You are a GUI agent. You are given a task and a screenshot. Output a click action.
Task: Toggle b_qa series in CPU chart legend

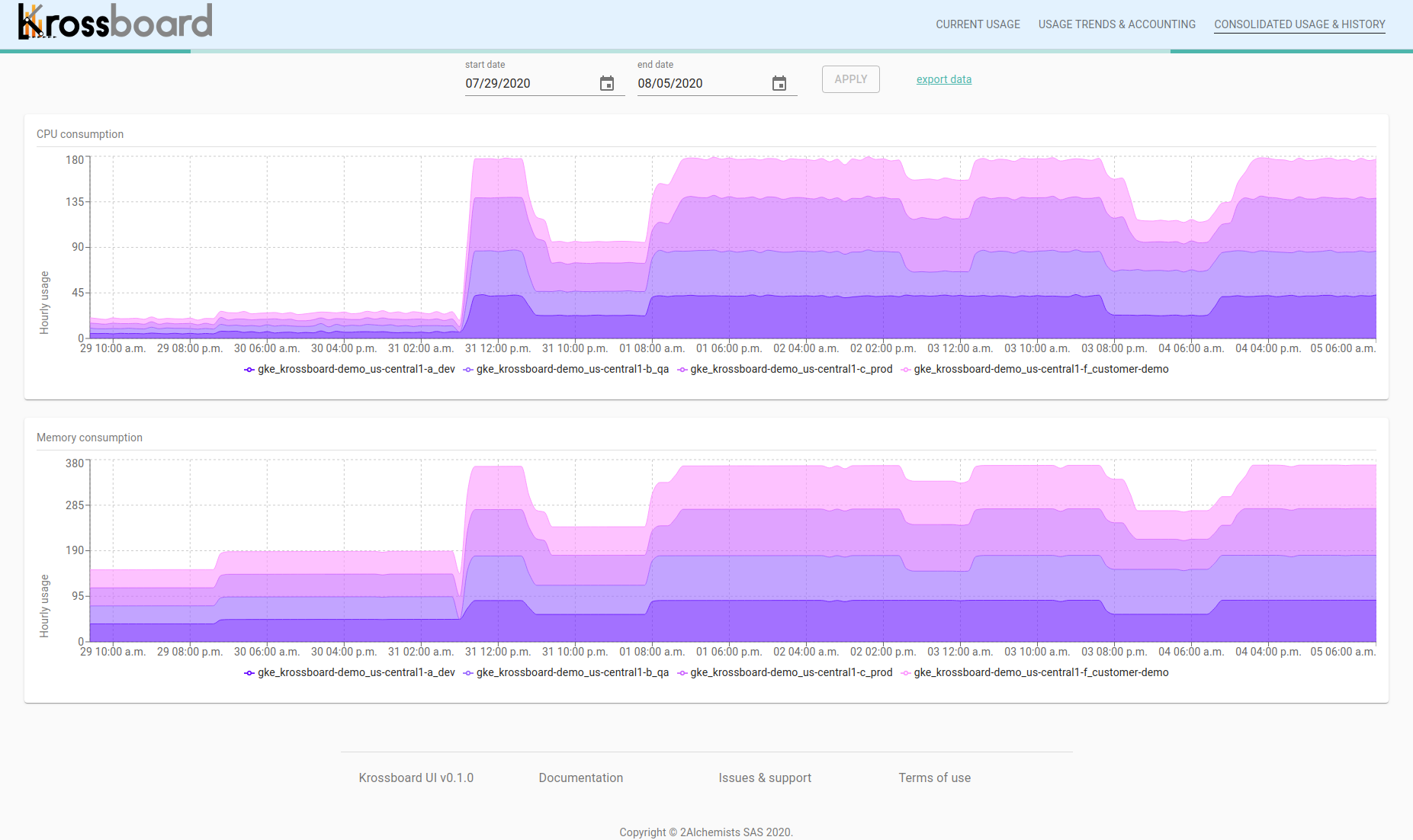566,370
